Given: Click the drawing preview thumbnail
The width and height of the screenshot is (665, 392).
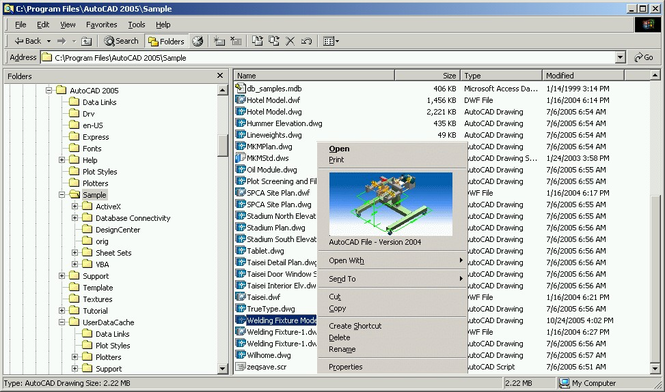Looking at the screenshot, I should point(391,204).
